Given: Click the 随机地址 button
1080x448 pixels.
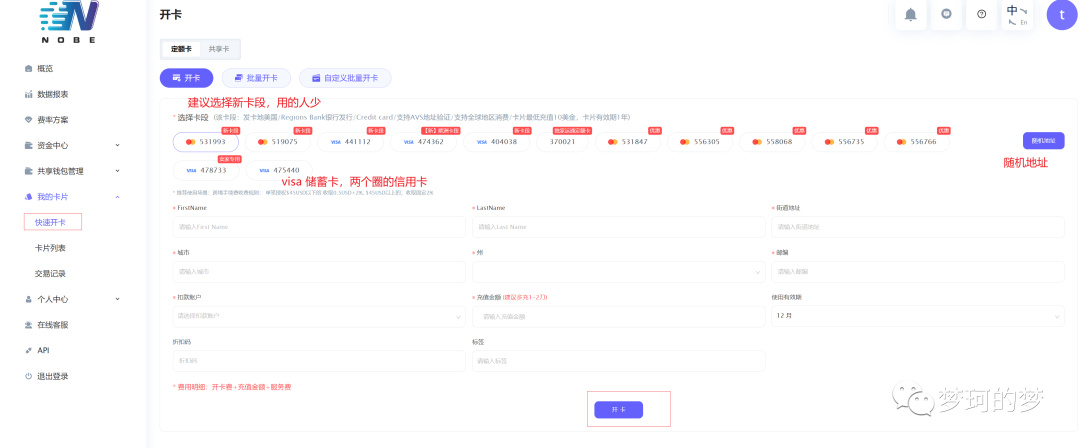Looking at the screenshot, I should click(1043, 141).
